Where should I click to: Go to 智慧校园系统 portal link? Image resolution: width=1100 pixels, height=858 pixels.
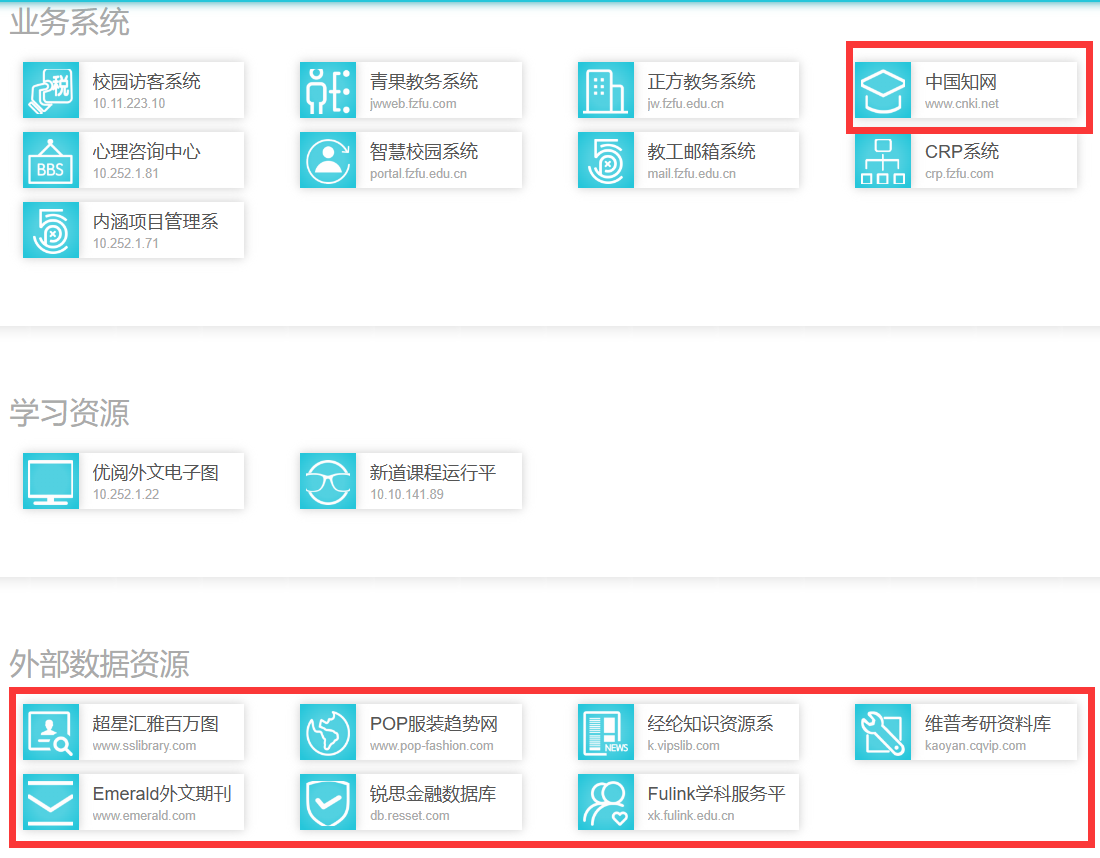pos(418,174)
